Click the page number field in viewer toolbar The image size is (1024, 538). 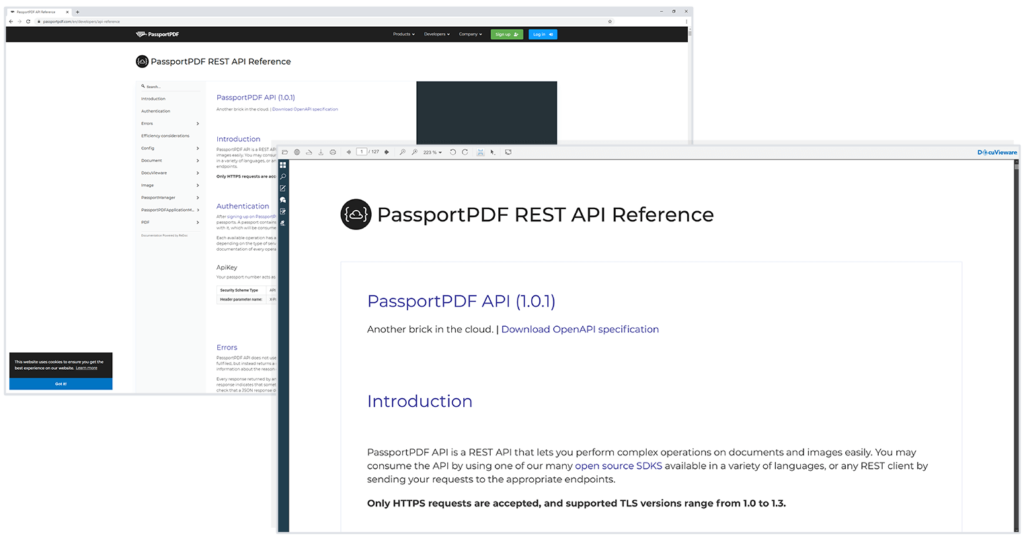(x=361, y=152)
